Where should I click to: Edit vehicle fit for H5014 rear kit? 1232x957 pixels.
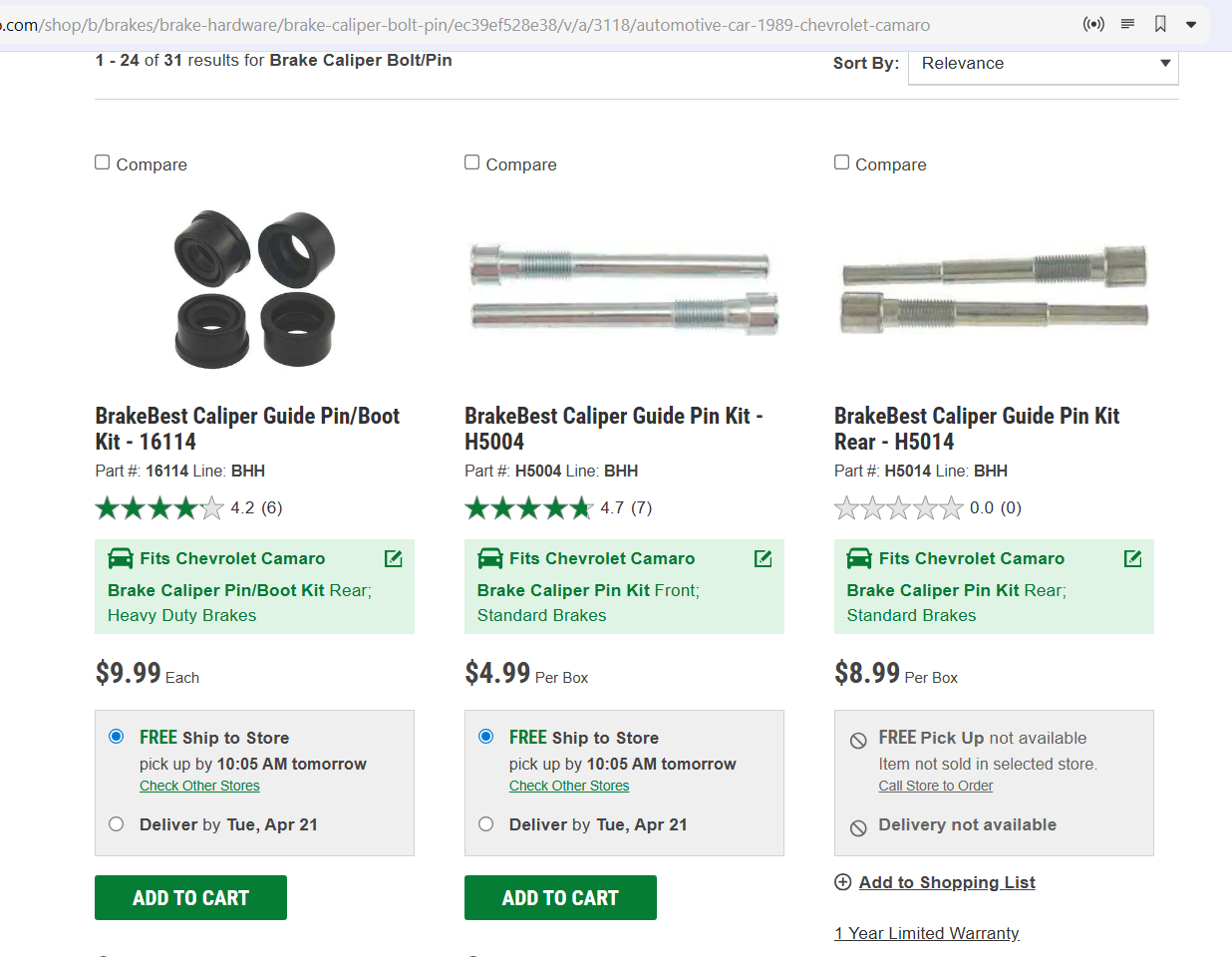(x=1133, y=558)
